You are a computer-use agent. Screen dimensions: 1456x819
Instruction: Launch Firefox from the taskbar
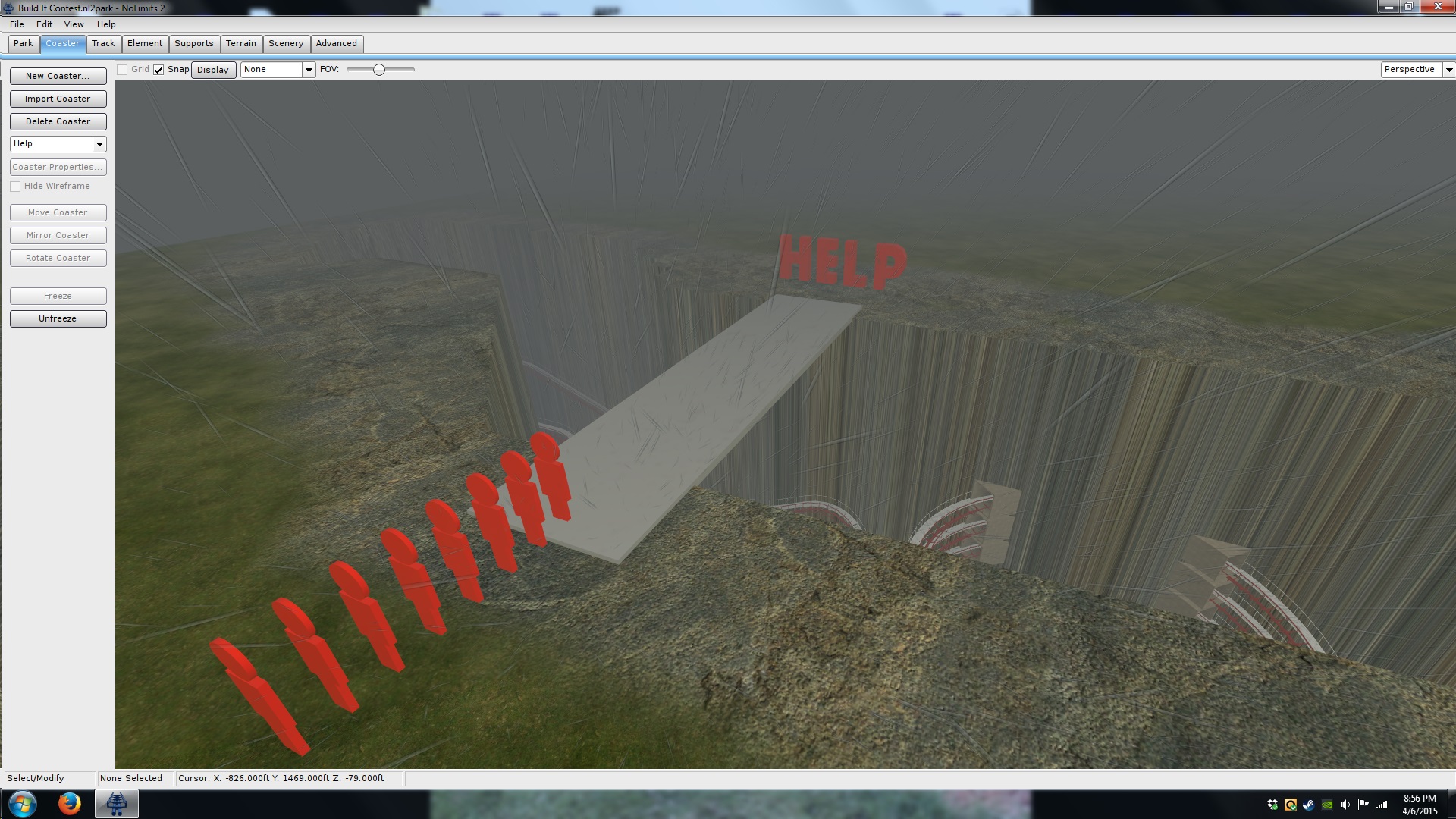(x=69, y=804)
